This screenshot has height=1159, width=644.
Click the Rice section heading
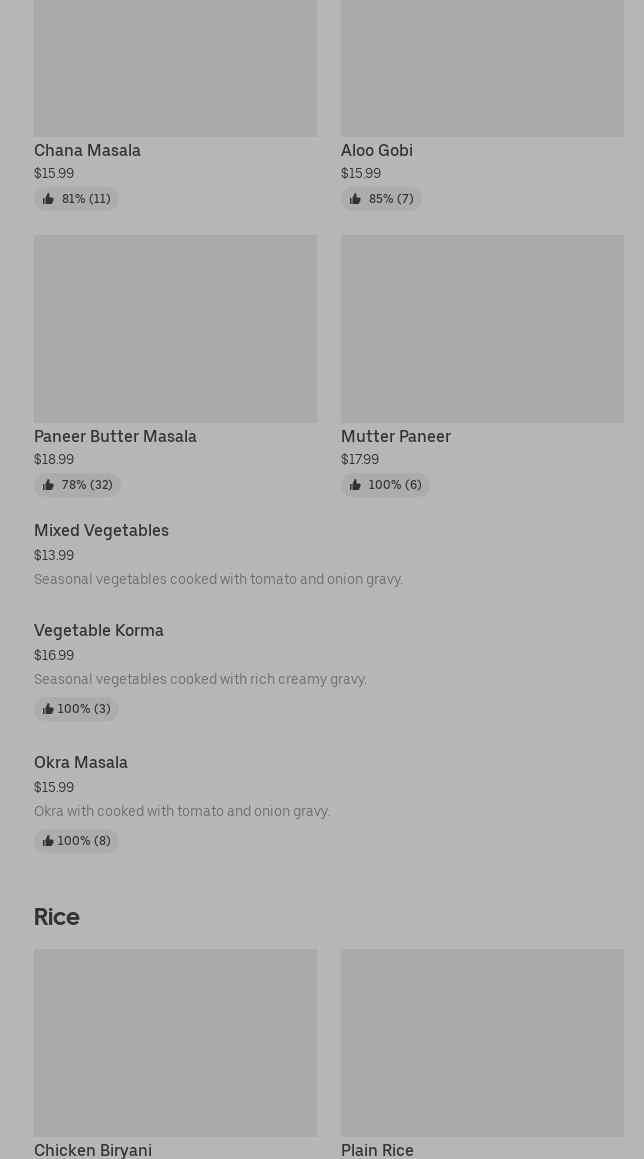(x=56, y=916)
